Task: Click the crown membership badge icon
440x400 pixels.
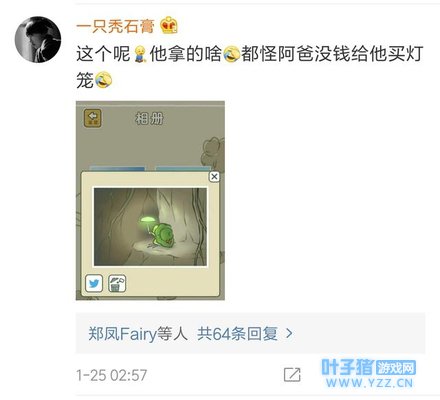Action: coord(169,26)
